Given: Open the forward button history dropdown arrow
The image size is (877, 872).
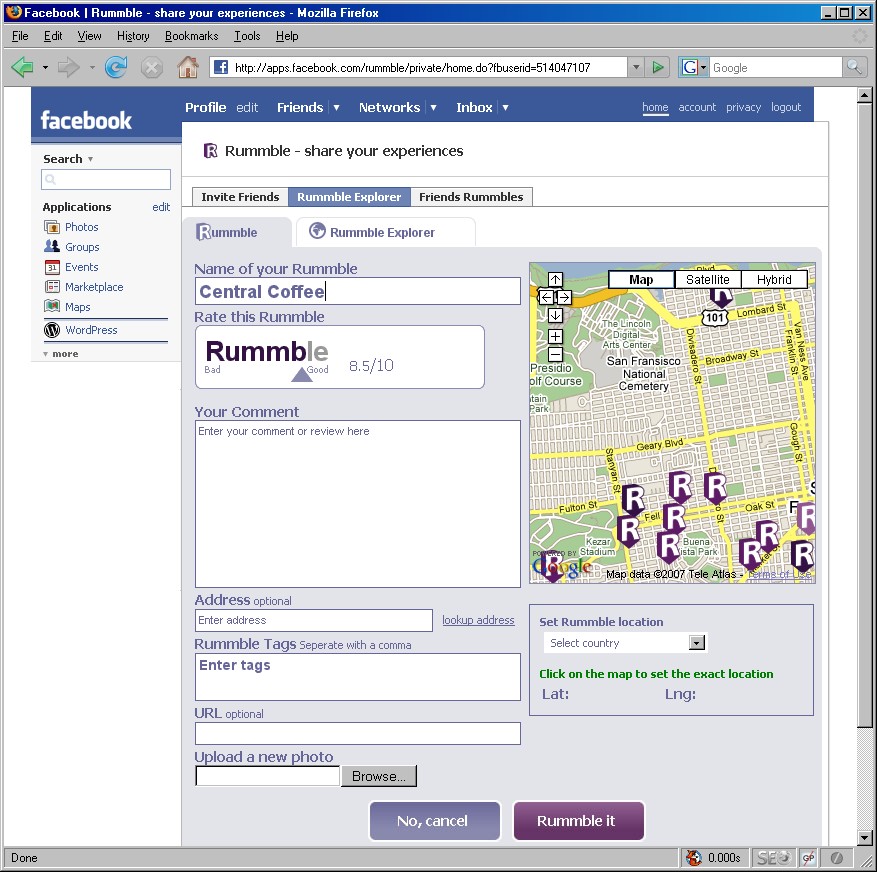Looking at the screenshot, I should point(92,68).
